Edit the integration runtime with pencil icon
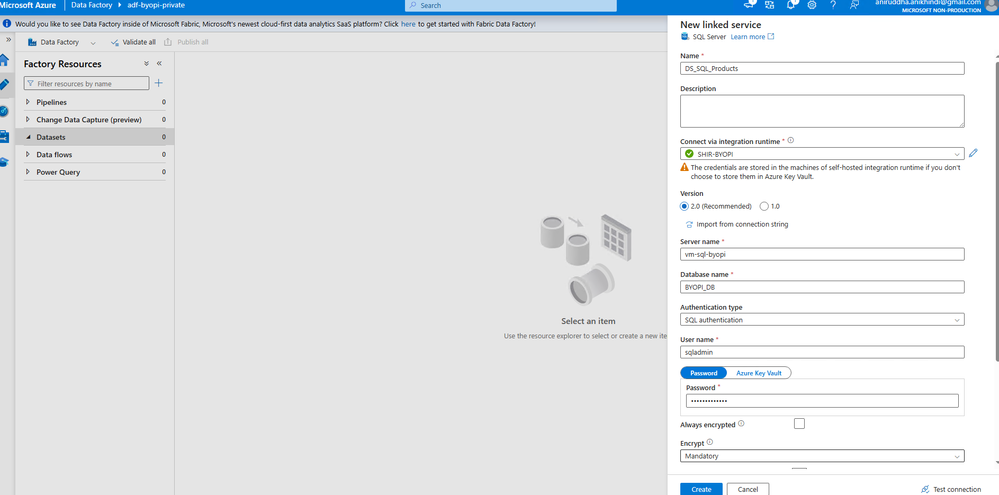Viewport: 999px width, 495px height. coord(973,154)
